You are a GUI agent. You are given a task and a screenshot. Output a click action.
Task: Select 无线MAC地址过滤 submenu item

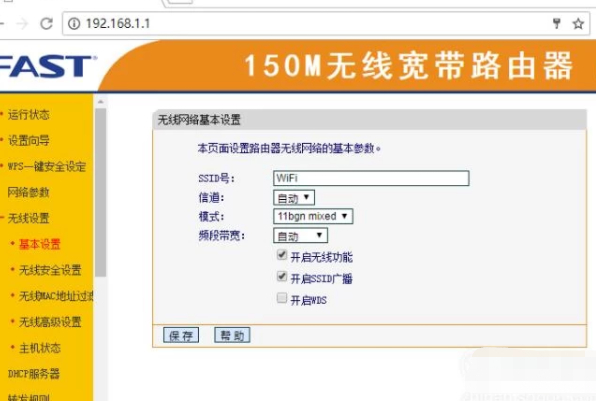56,296
